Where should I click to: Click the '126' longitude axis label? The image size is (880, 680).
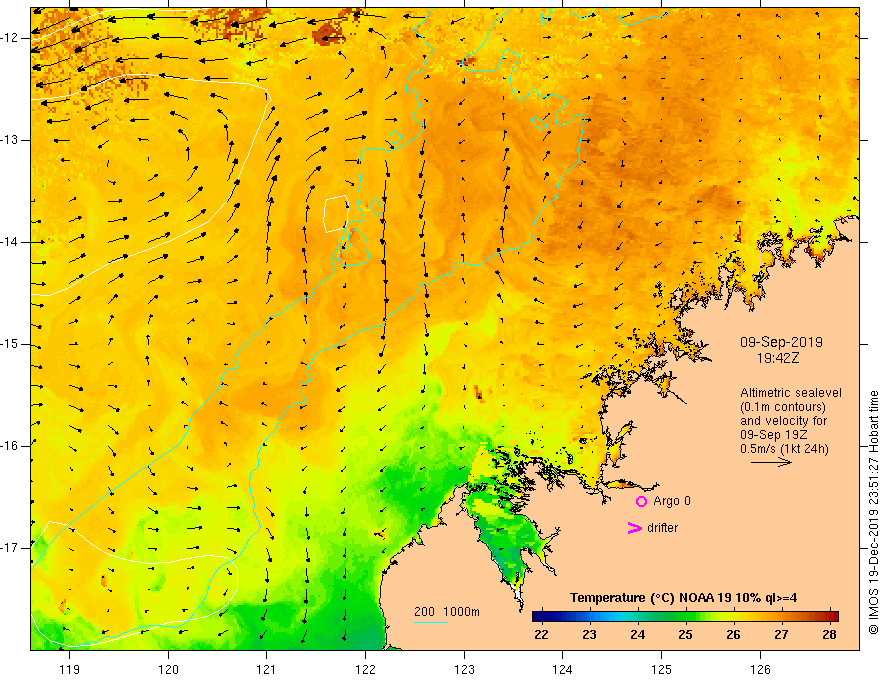pos(760,669)
